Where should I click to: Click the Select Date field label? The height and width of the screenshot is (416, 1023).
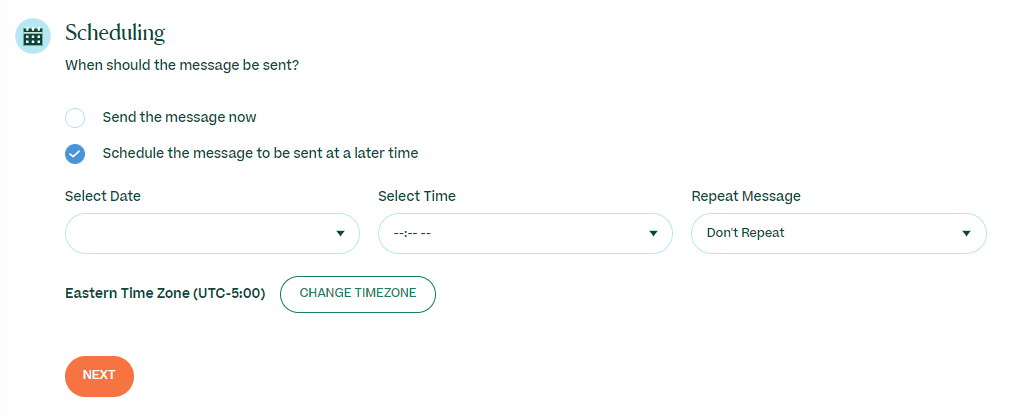(103, 196)
